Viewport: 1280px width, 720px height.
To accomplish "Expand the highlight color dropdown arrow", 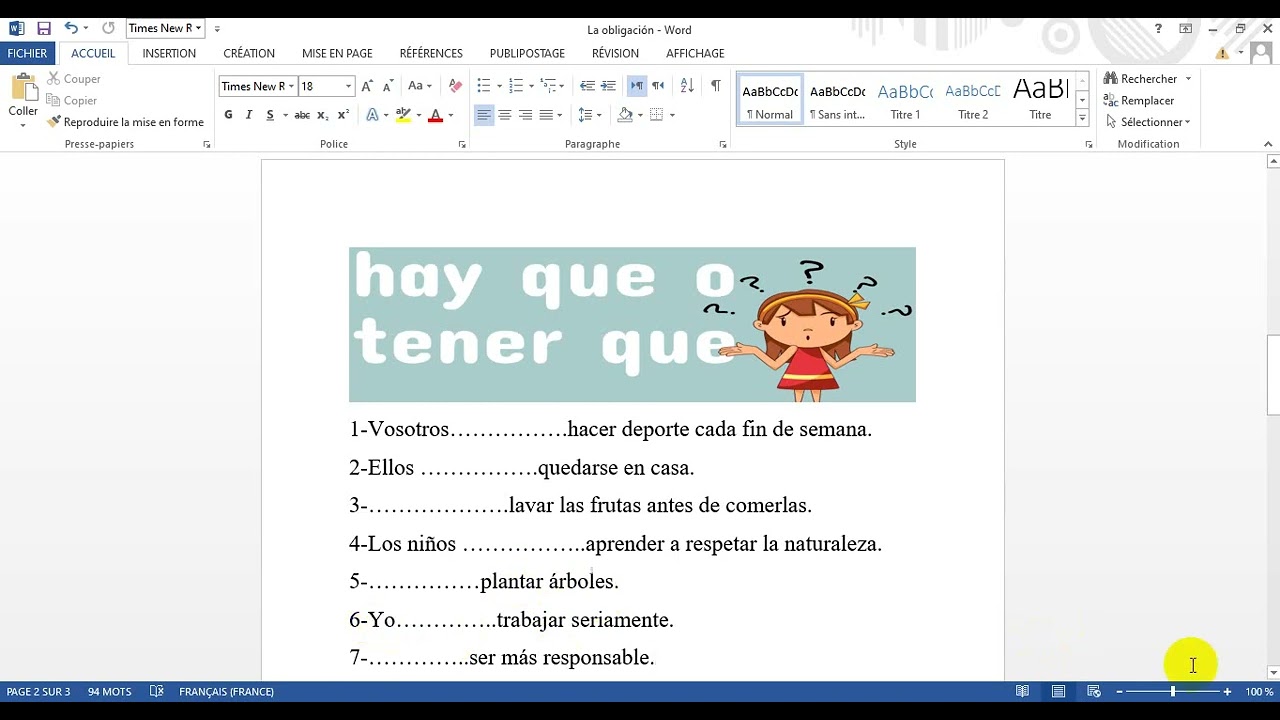I will (418, 115).
